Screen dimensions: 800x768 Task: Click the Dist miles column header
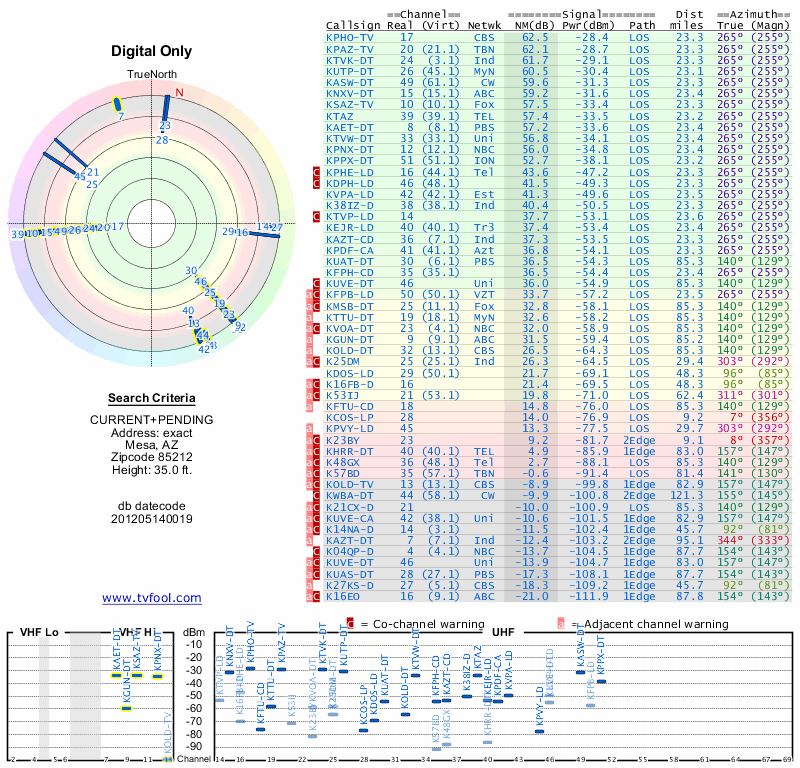[x=687, y=20]
